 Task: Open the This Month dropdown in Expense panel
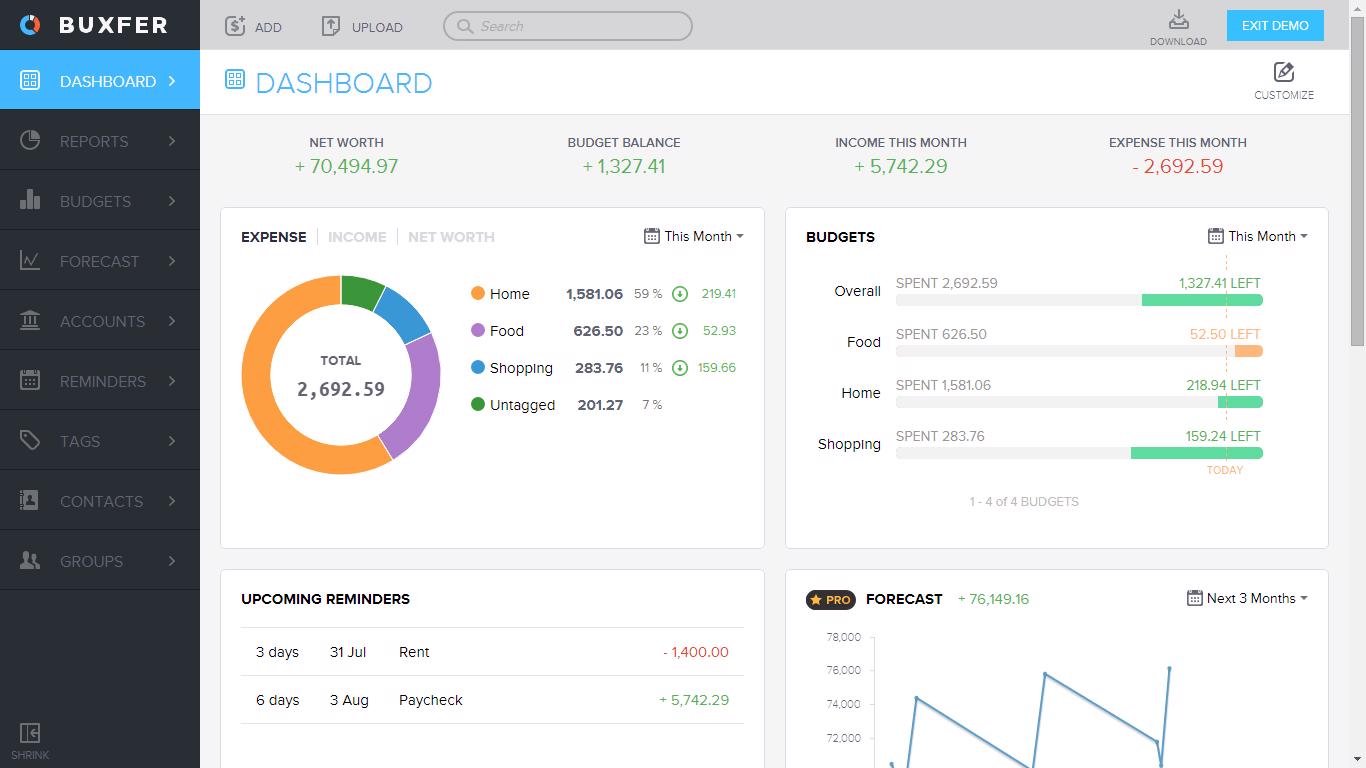pyautogui.click(x=694, y=236)
